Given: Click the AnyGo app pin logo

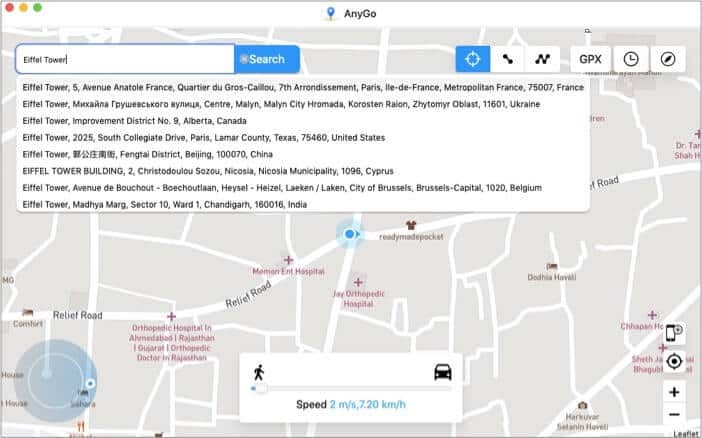Looking at the screenshot, I should [330, 13].
